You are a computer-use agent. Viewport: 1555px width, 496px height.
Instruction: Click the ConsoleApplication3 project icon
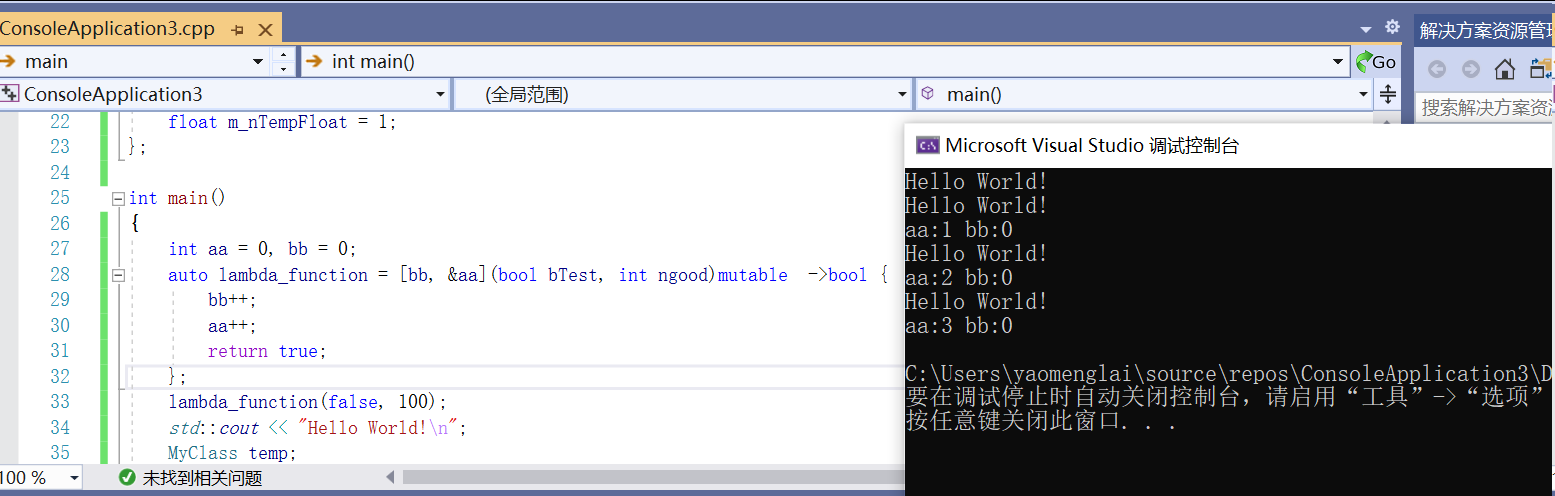11,94
